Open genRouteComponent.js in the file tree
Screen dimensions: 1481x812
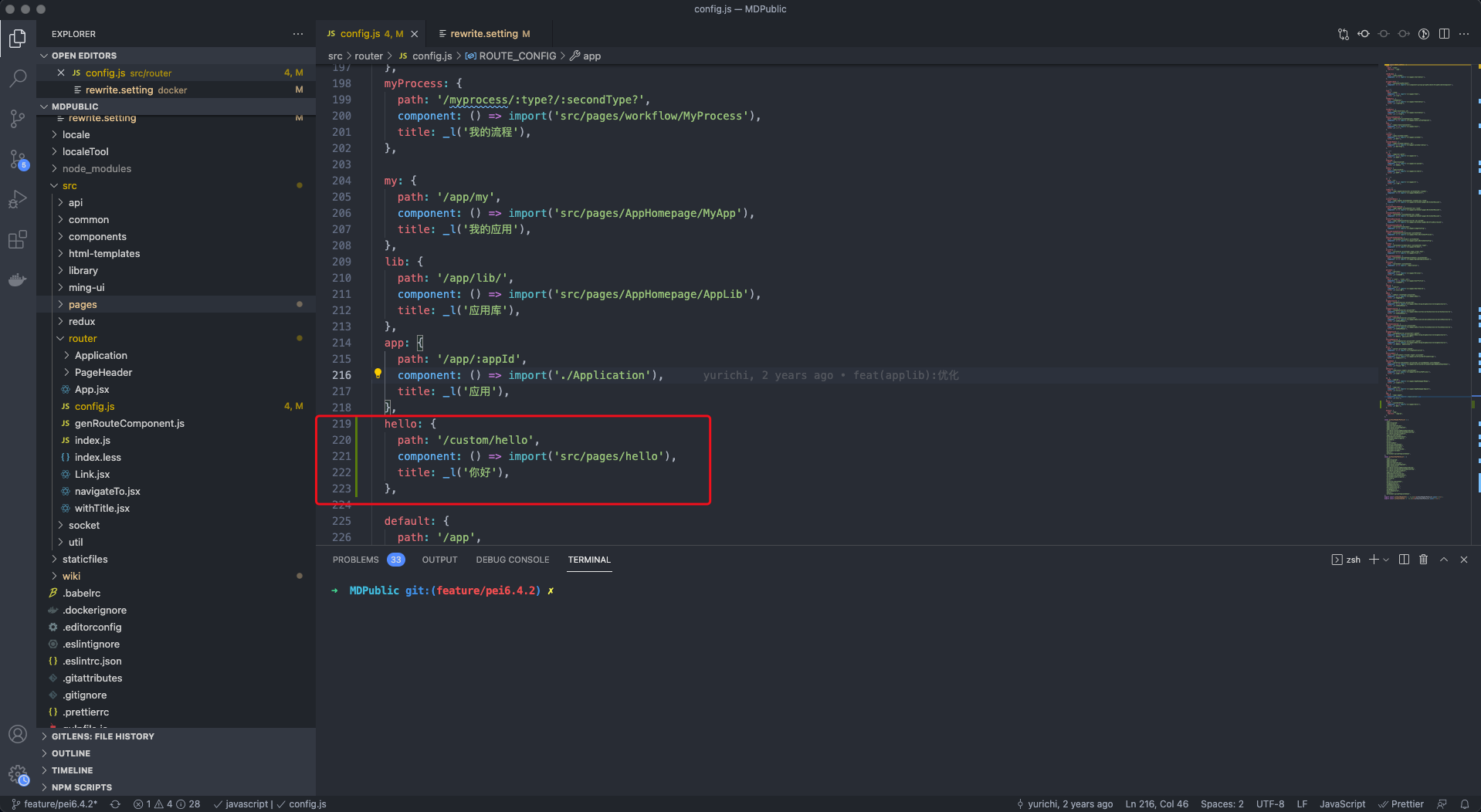point(130,423)
